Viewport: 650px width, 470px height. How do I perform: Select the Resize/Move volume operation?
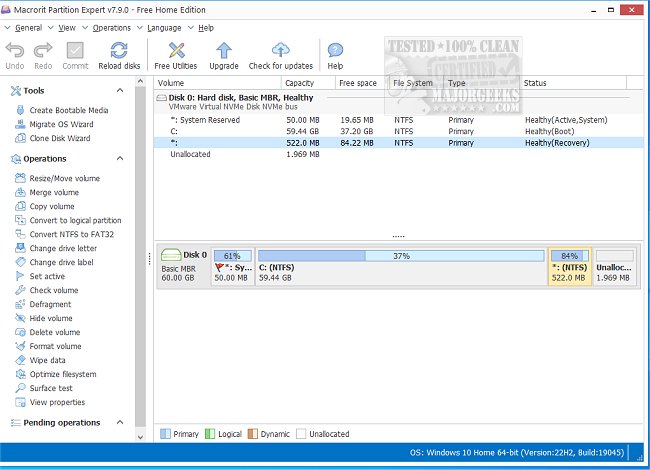(64, 178)
